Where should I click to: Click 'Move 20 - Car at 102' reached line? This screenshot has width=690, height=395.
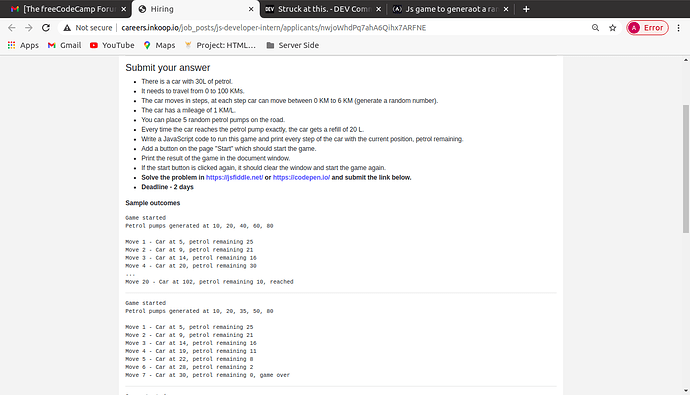click(x=209, y=282)
